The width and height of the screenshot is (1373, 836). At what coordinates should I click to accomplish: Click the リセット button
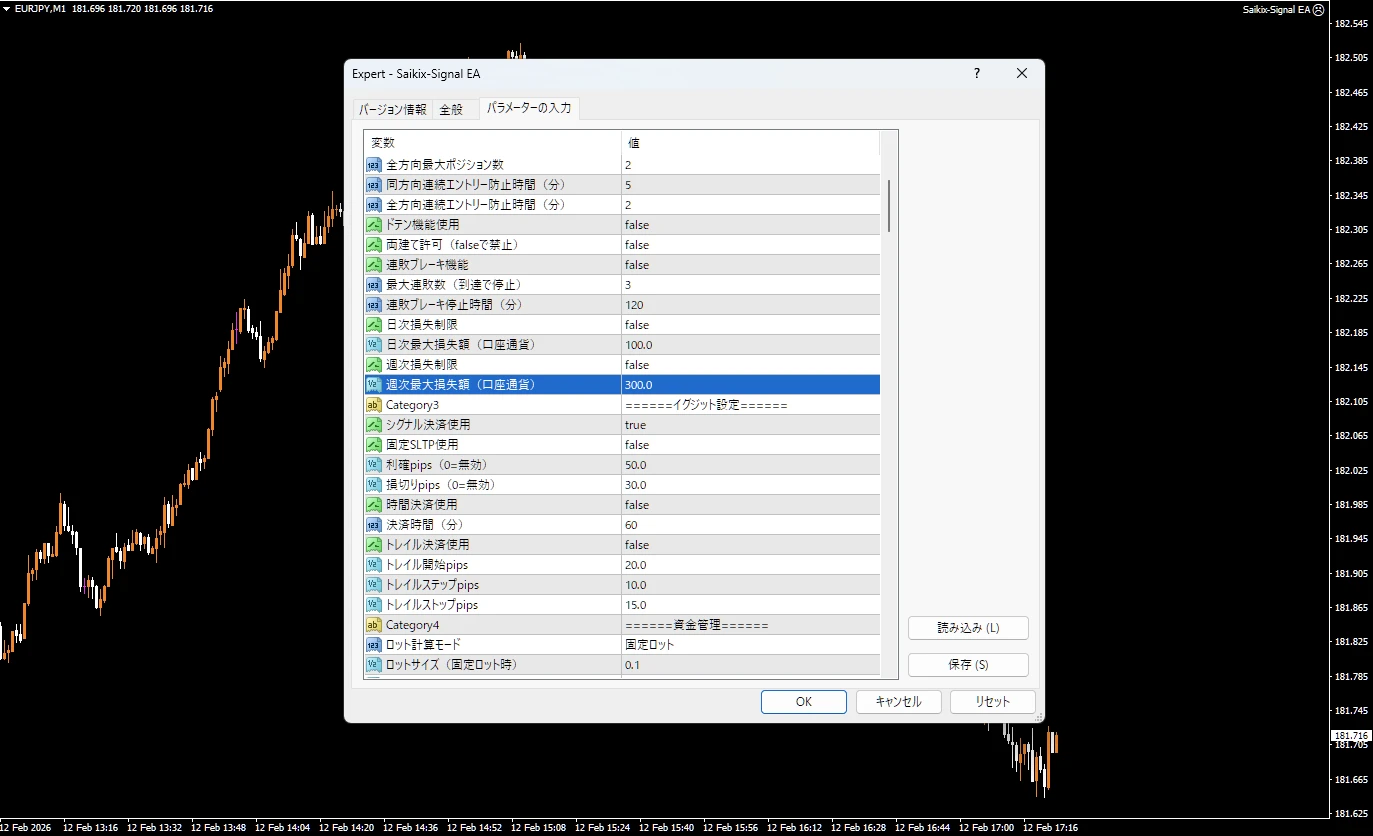click(992, 701)
